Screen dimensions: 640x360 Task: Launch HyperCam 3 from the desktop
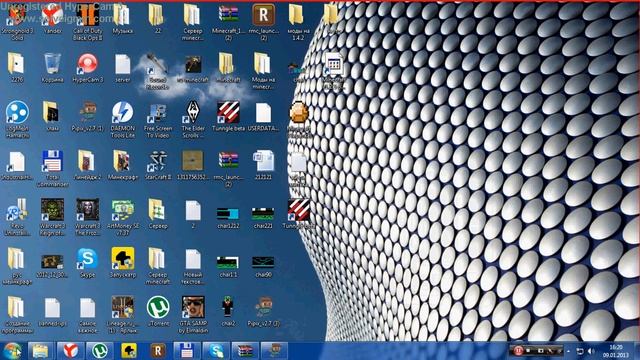pyautogui.click(x=87, y=68)
